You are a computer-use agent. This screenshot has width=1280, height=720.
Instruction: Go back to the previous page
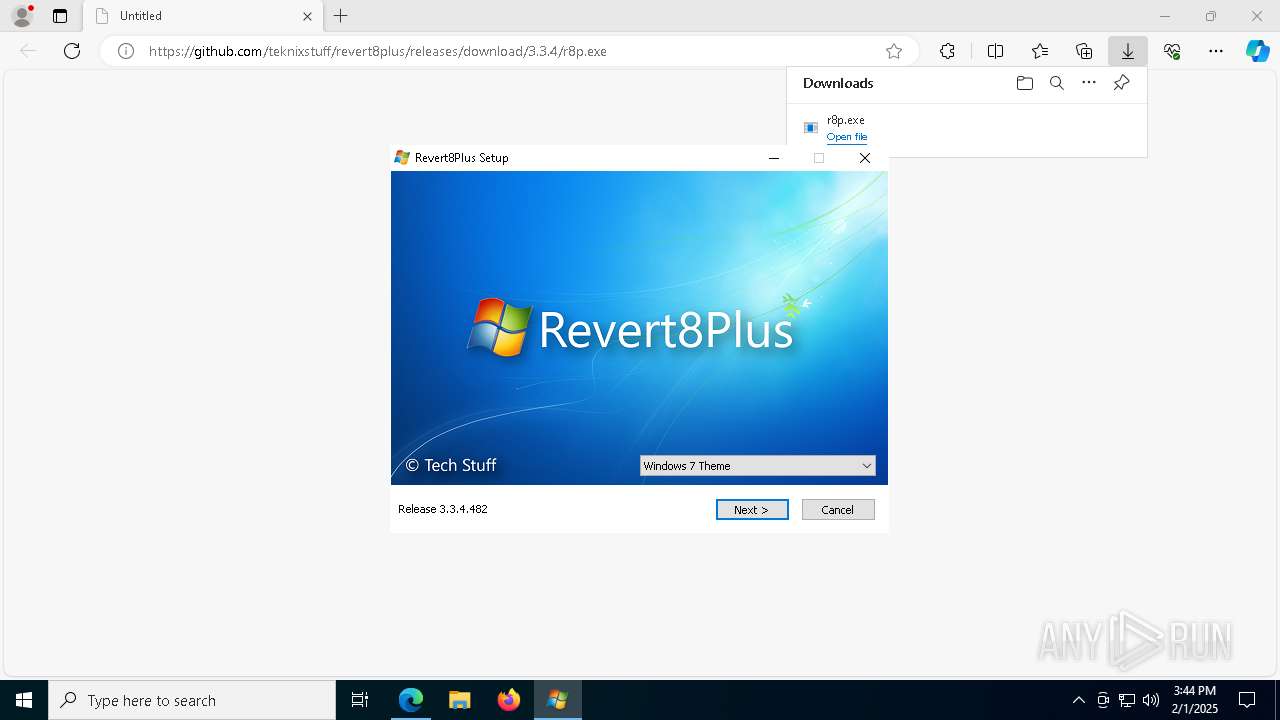28,51
